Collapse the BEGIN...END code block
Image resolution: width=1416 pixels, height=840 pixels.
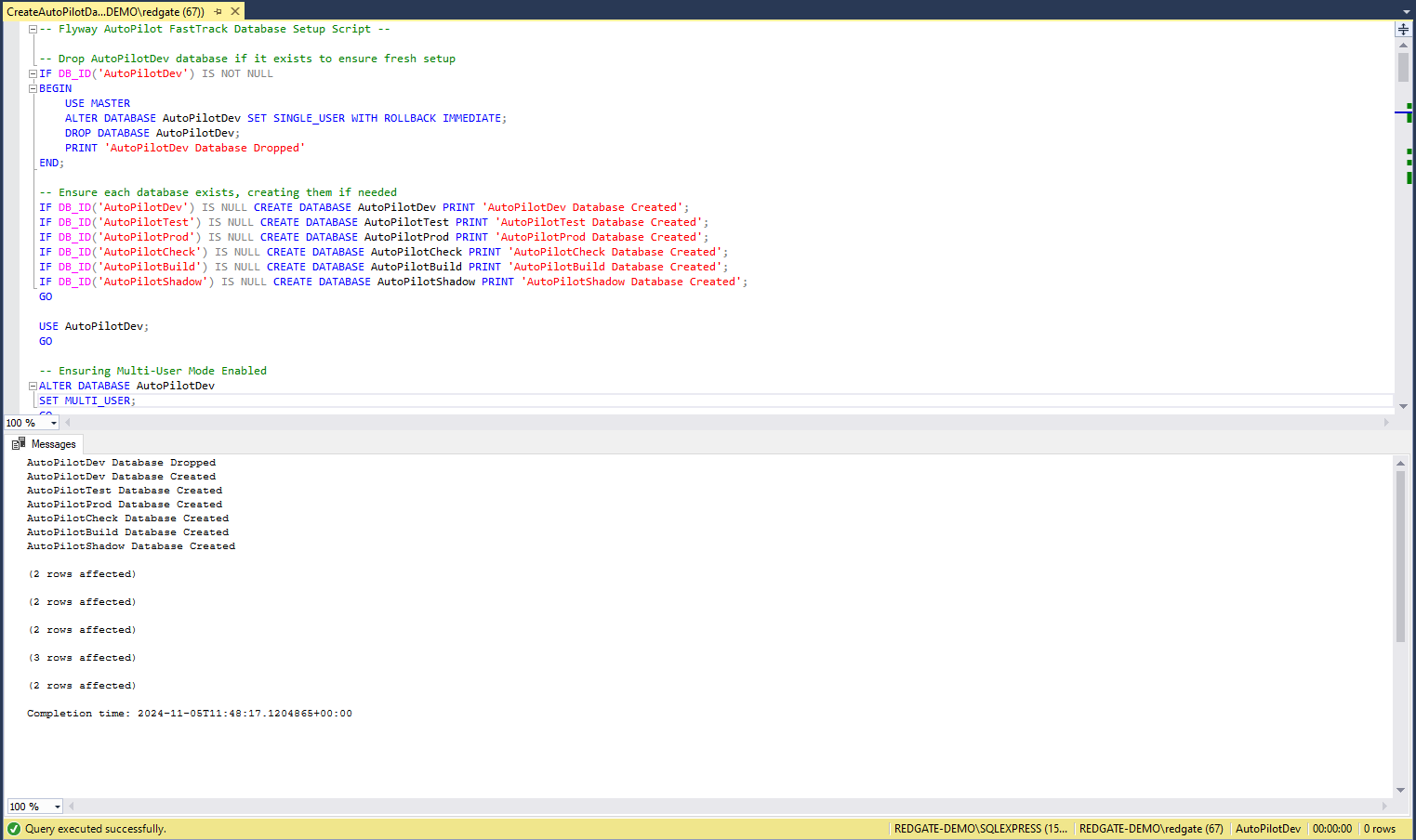(x=33, y=89)
